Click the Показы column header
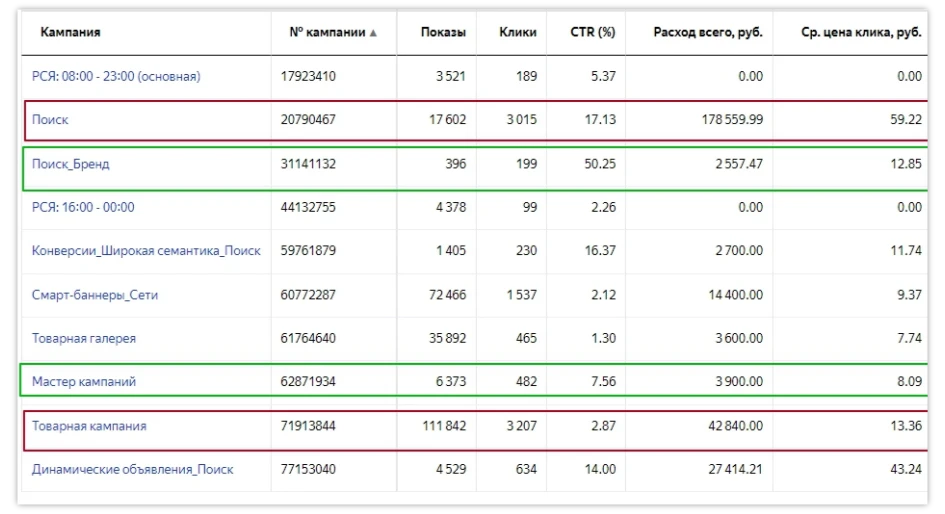The image size is (945, 514). 444,33
